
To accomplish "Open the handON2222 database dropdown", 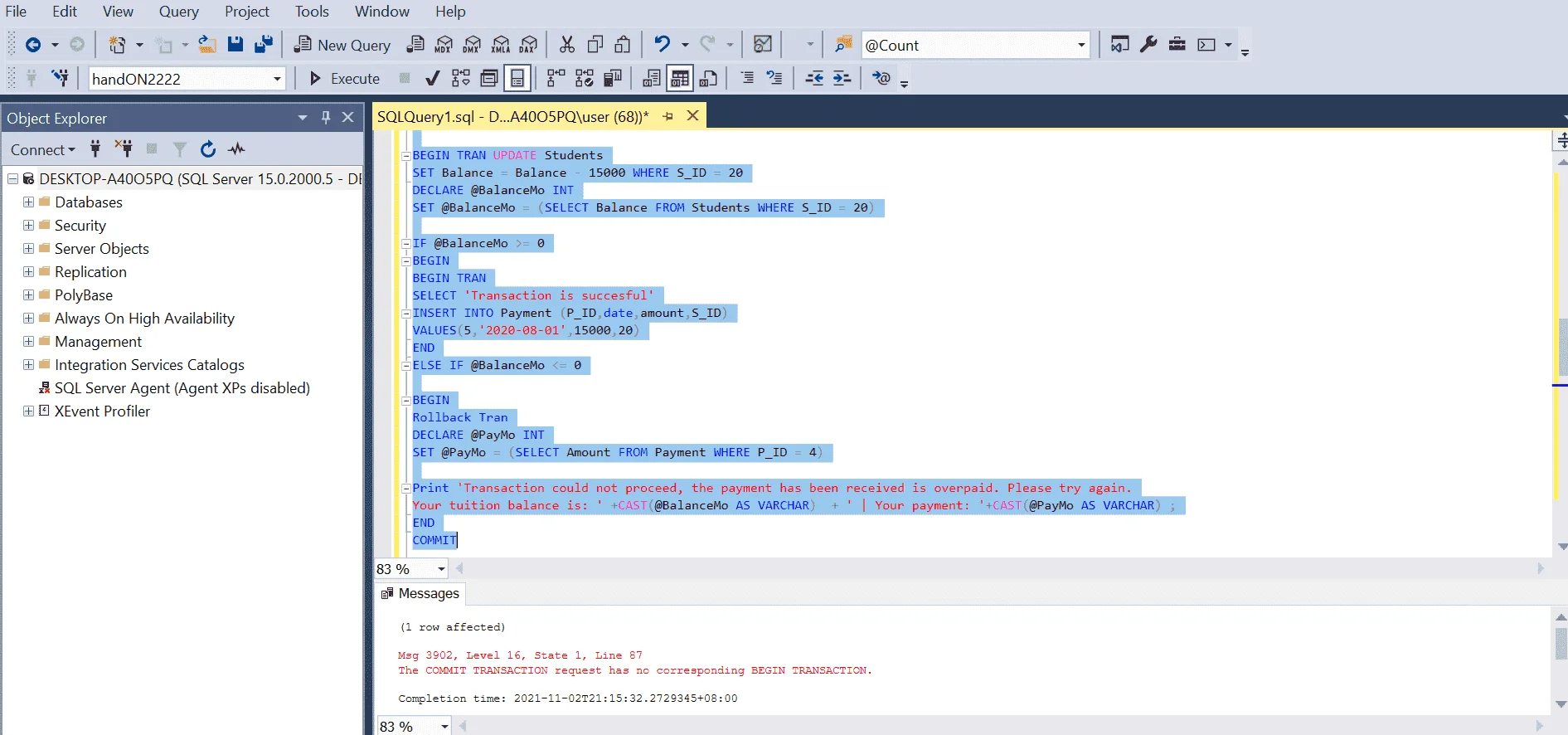I will [277, 79].
